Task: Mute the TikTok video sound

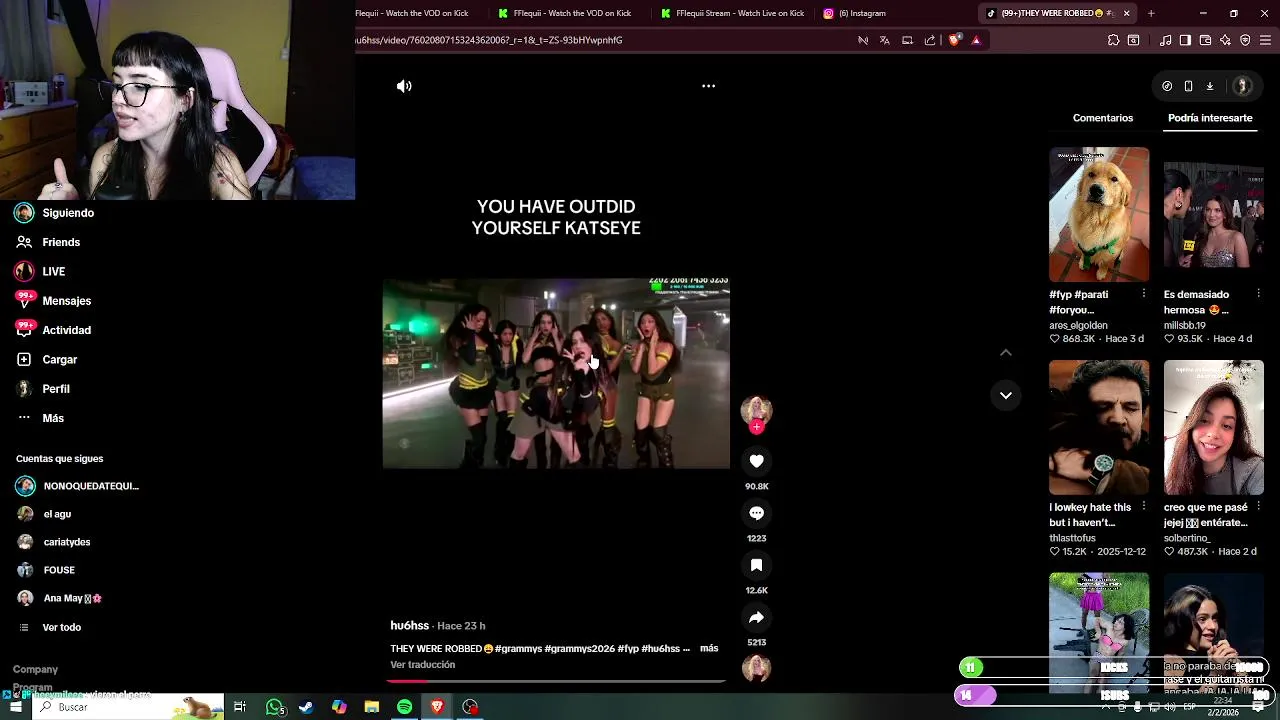Action: click(404, 86)
